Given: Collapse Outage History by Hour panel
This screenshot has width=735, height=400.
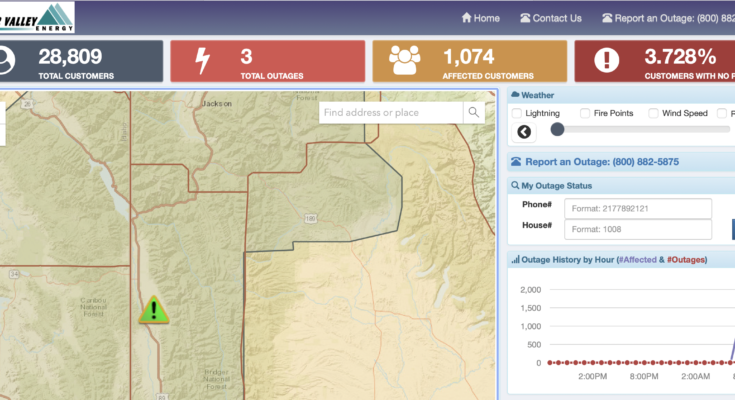Looking at the screenshot, I should point(620,260).
